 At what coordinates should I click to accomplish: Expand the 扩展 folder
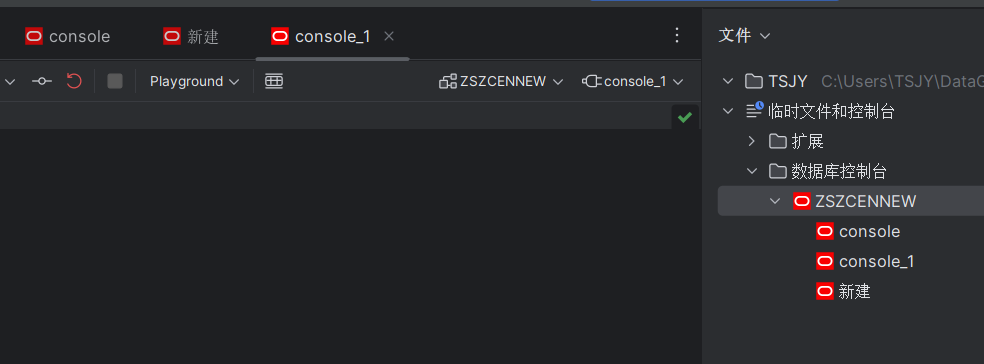point(752,141)
